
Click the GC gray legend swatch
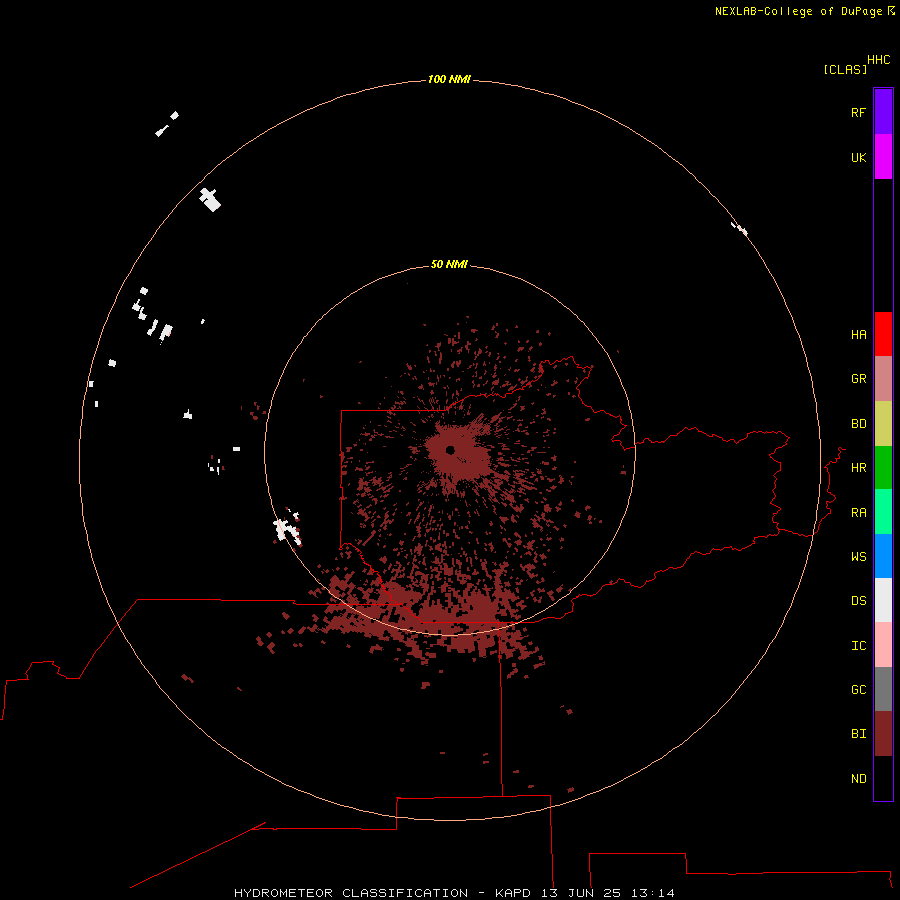click(883, 689)
